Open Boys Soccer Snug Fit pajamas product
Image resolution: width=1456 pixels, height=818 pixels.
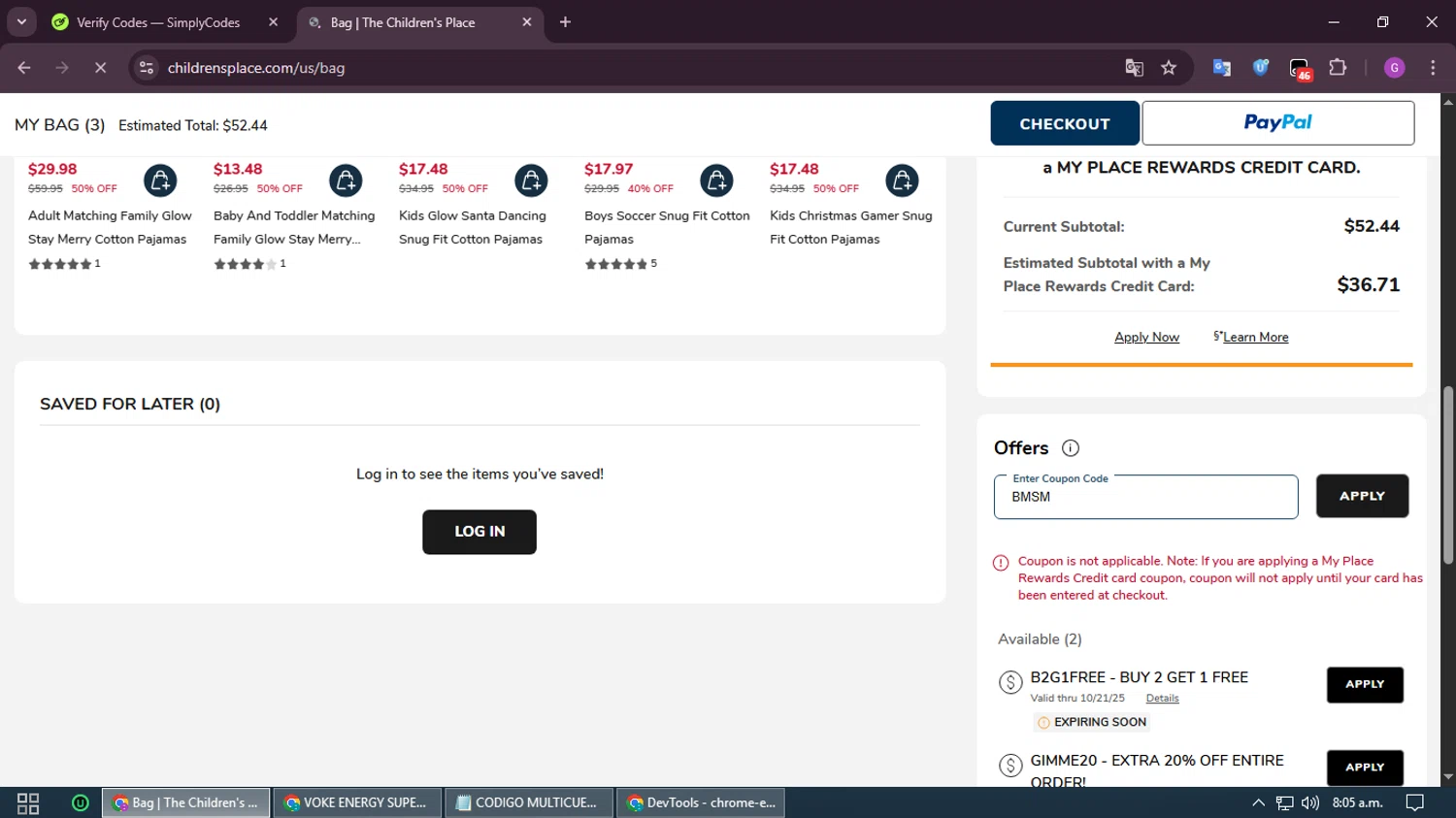(x=667, y=227)
